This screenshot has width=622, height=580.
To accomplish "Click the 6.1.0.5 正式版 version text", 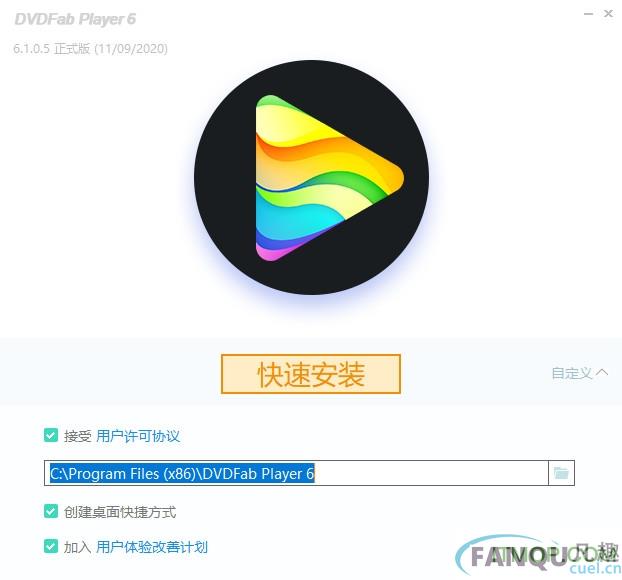I will pos(90,49).
